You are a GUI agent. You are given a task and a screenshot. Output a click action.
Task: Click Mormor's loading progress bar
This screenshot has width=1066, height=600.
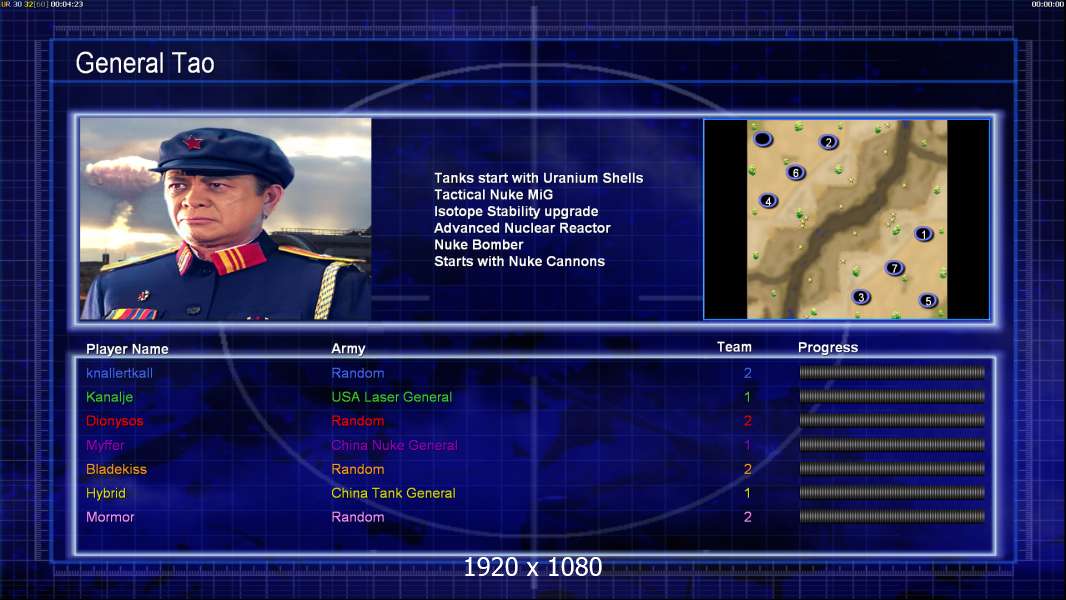pyautogui.click(x=892, y=516)
